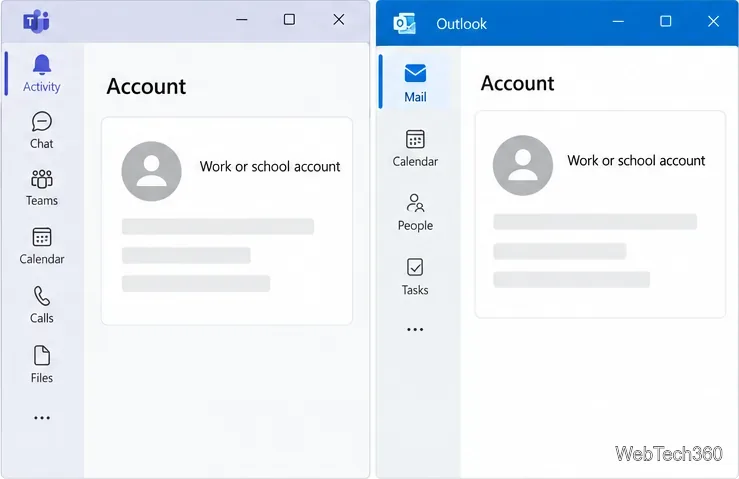This screenshot has height=479, width=739.
Task: Click profile avatar in Teams account card
Action: [151, 171]
